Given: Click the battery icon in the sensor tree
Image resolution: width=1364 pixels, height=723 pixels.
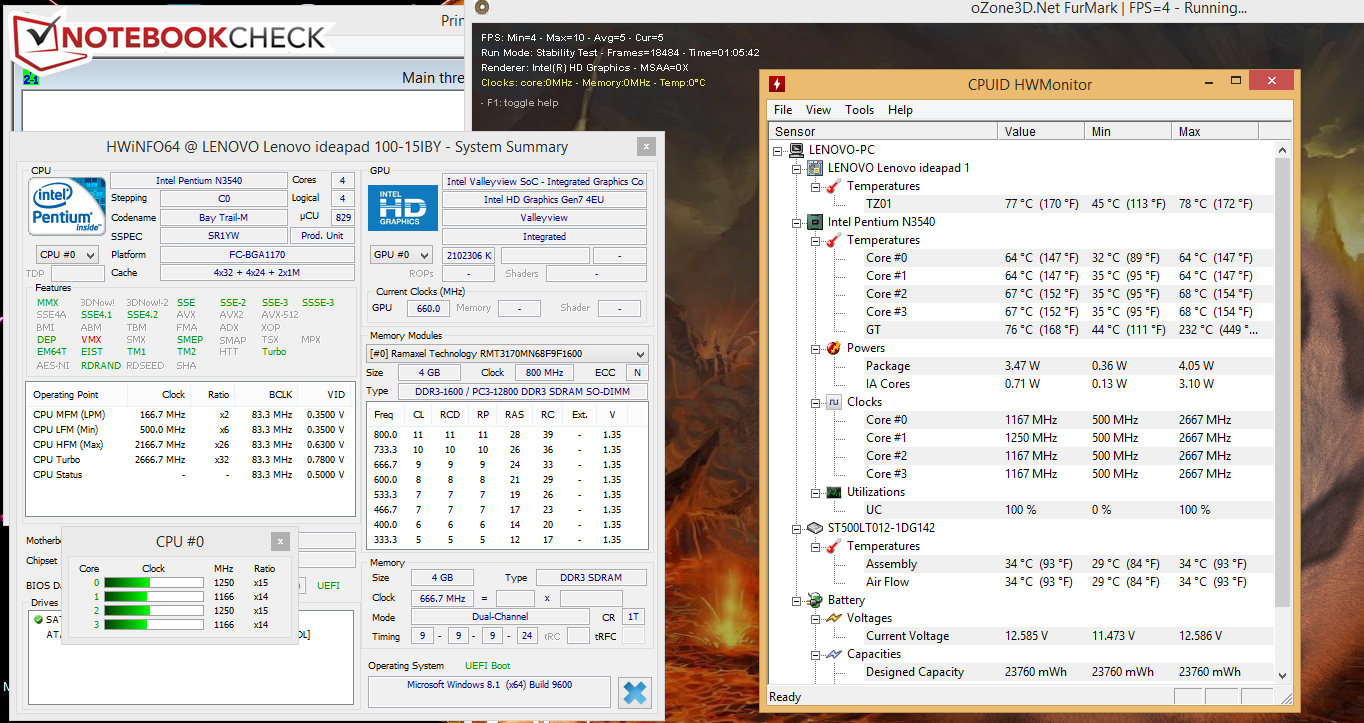Looking at the screenshot, I should (x=816, y=600).
